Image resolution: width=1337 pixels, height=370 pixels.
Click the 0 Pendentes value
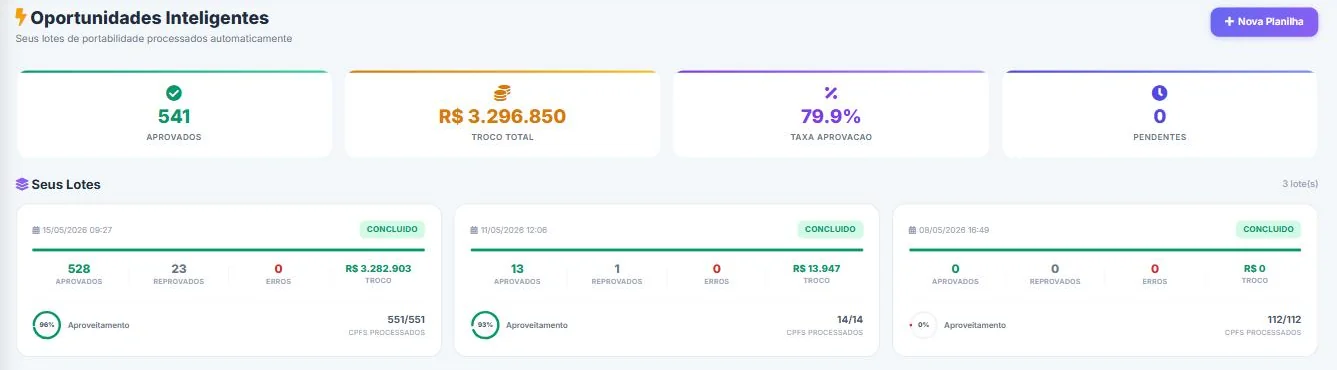(1159, 116)
